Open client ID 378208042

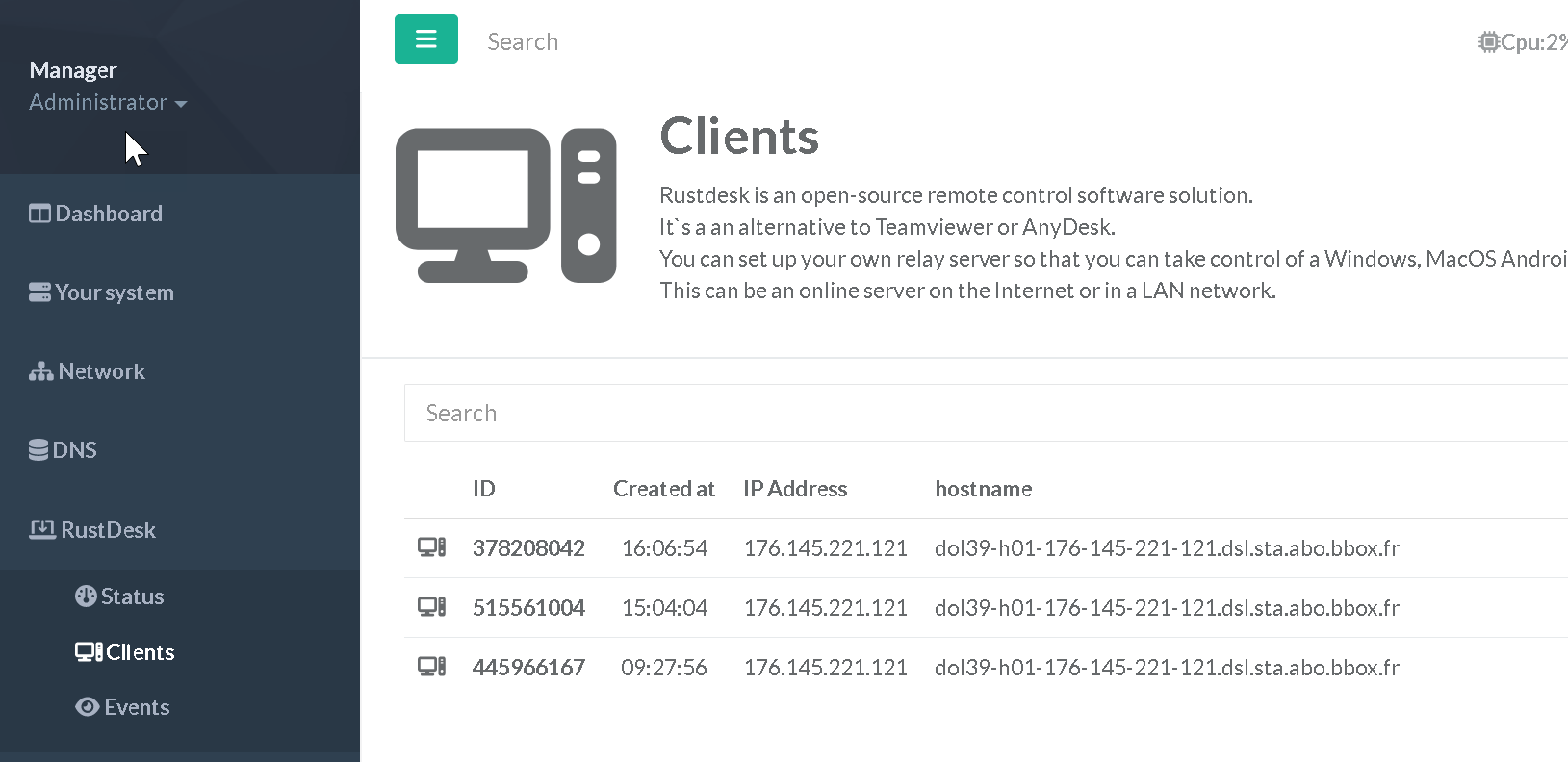pos(528,548)
